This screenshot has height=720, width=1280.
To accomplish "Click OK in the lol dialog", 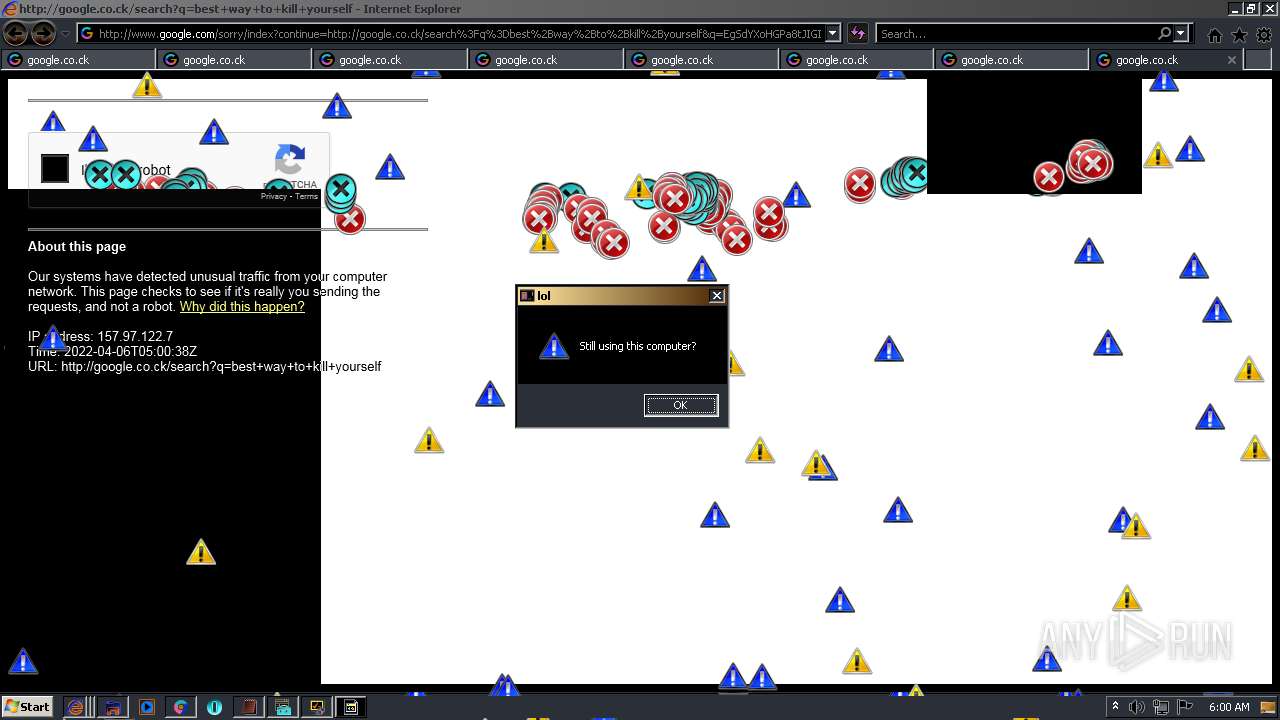I will [681, 405].
